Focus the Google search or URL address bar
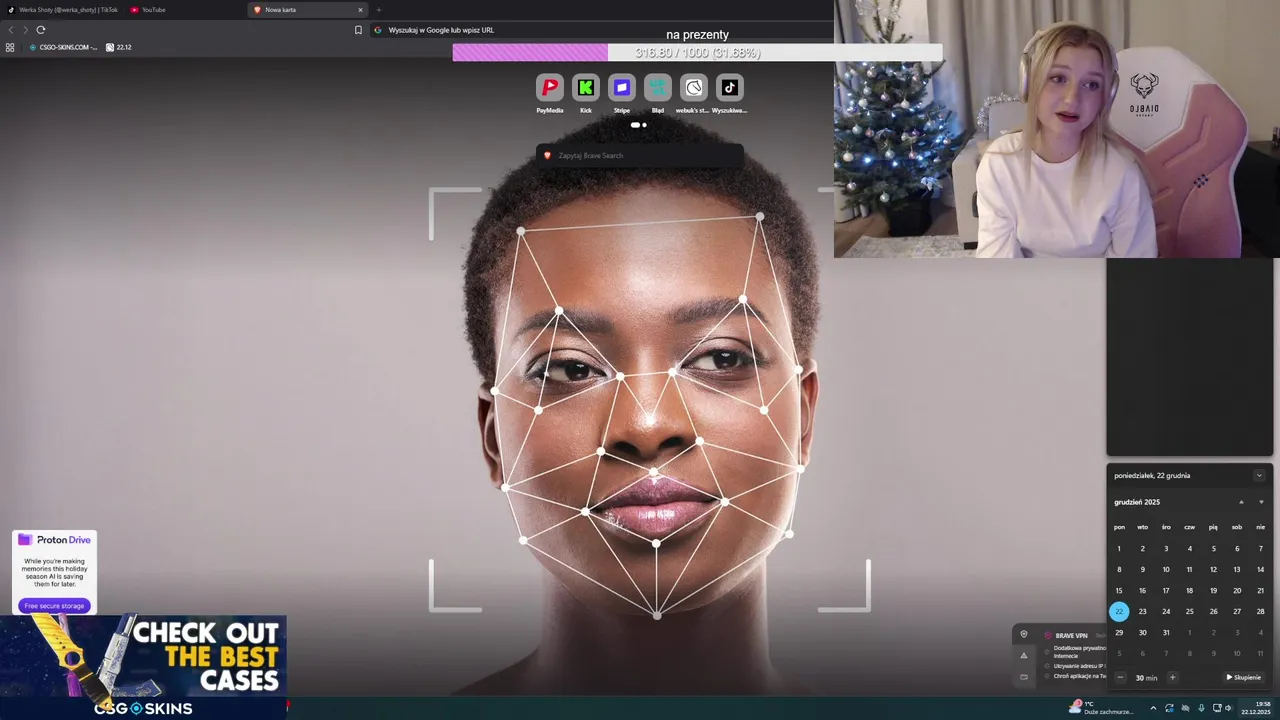 600,30
